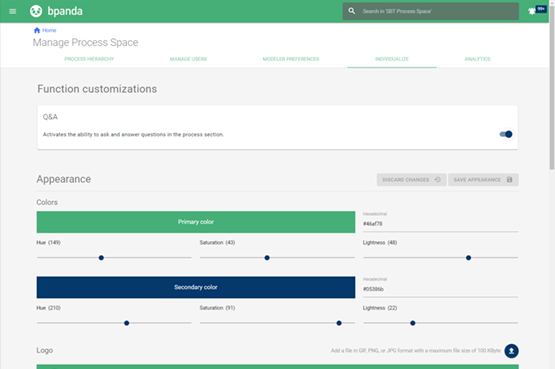Select the Individualize tab
Screen dimensions: 555x369
392,59
